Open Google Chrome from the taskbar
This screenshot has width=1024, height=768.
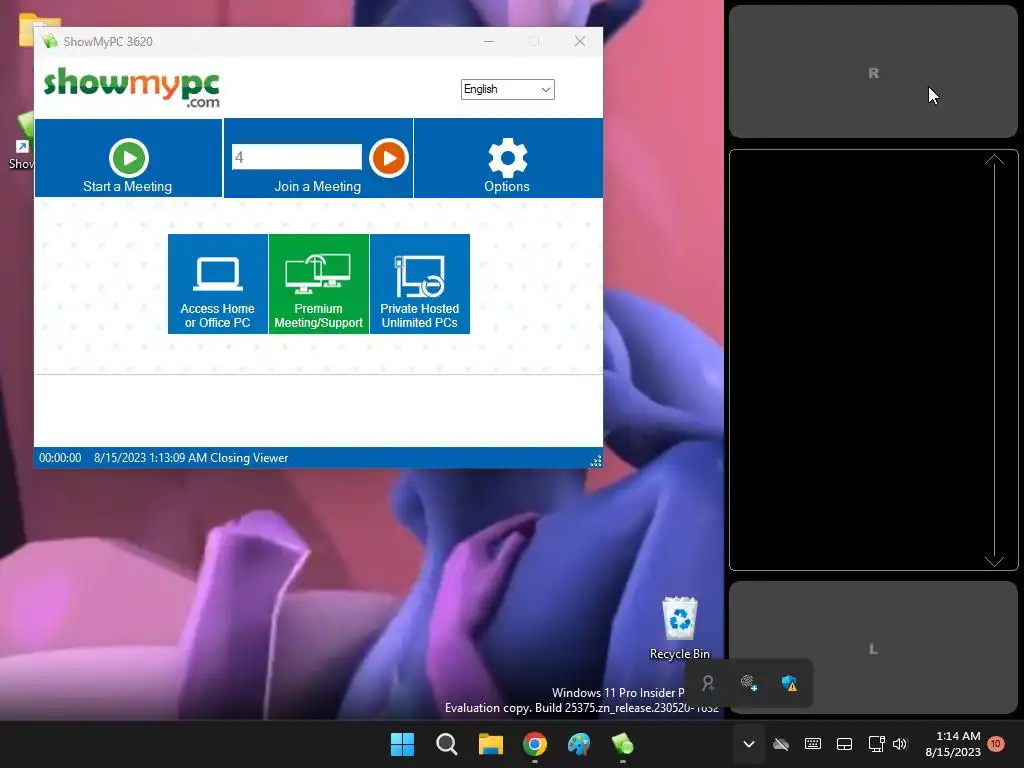tap(535, 744)
